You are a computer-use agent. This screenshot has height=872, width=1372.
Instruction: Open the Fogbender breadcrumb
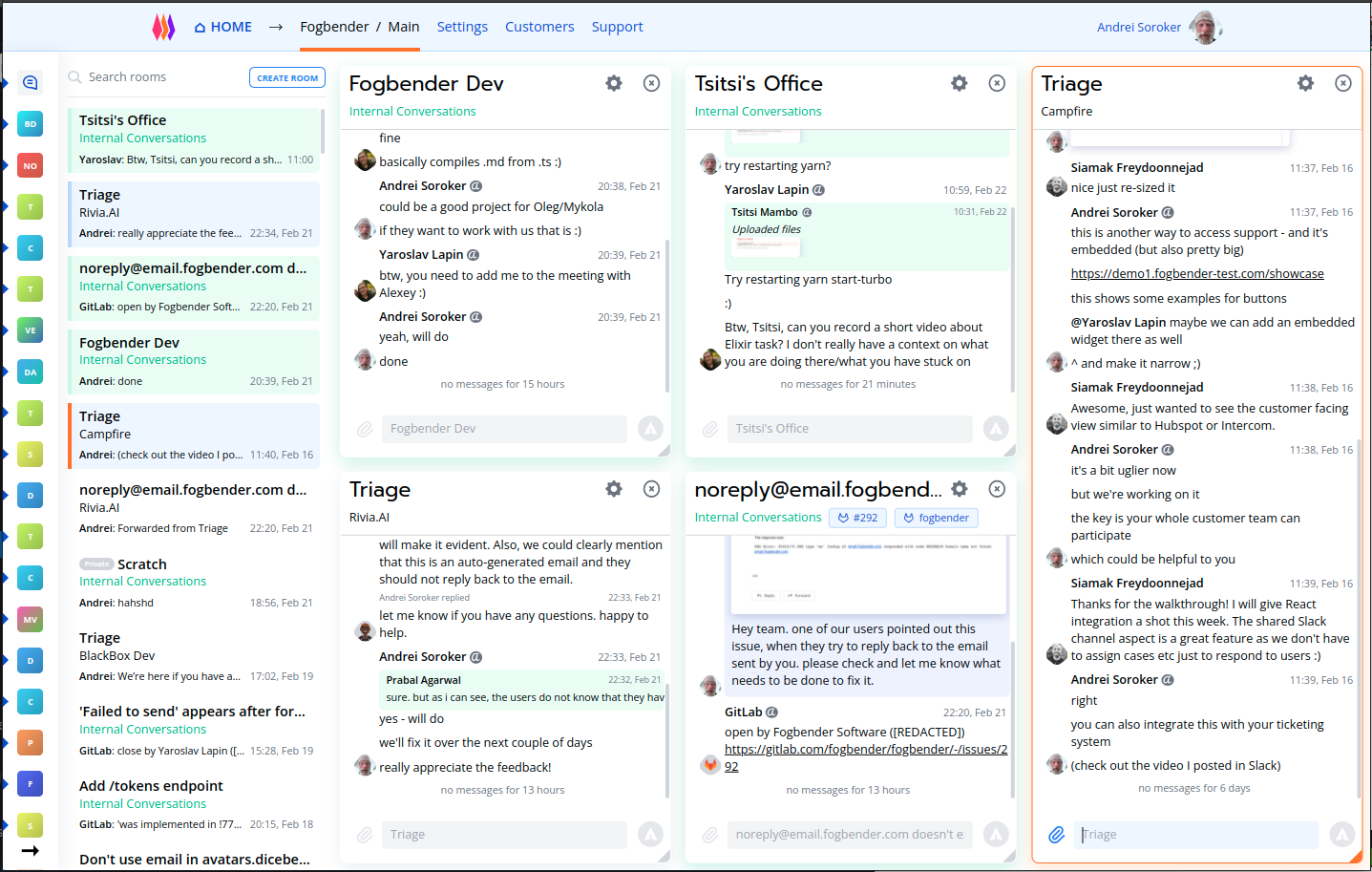coord(334,27)
